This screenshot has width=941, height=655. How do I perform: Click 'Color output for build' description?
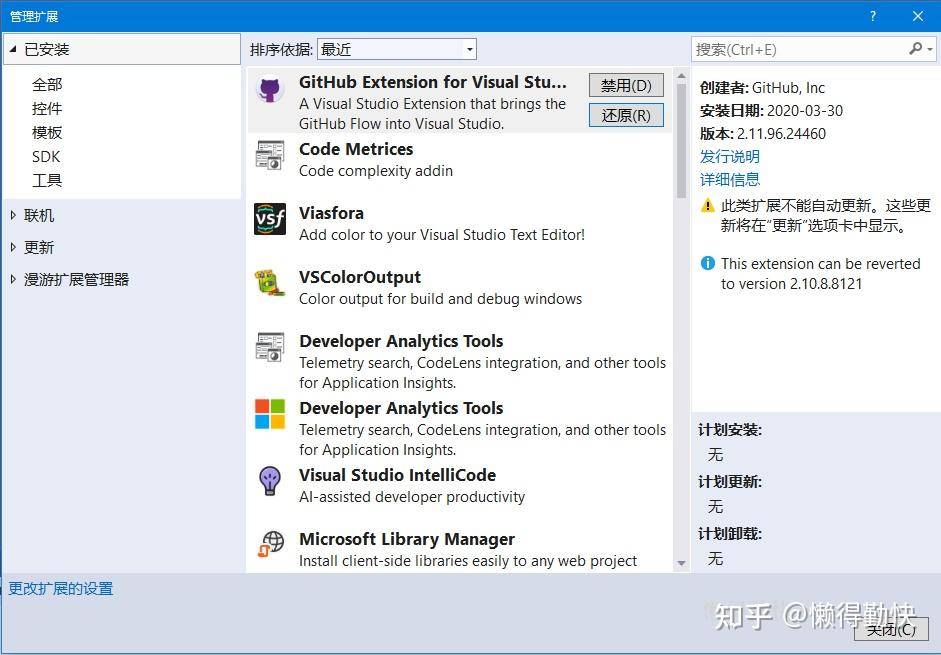pyautogui.click(x=440, y=299)
